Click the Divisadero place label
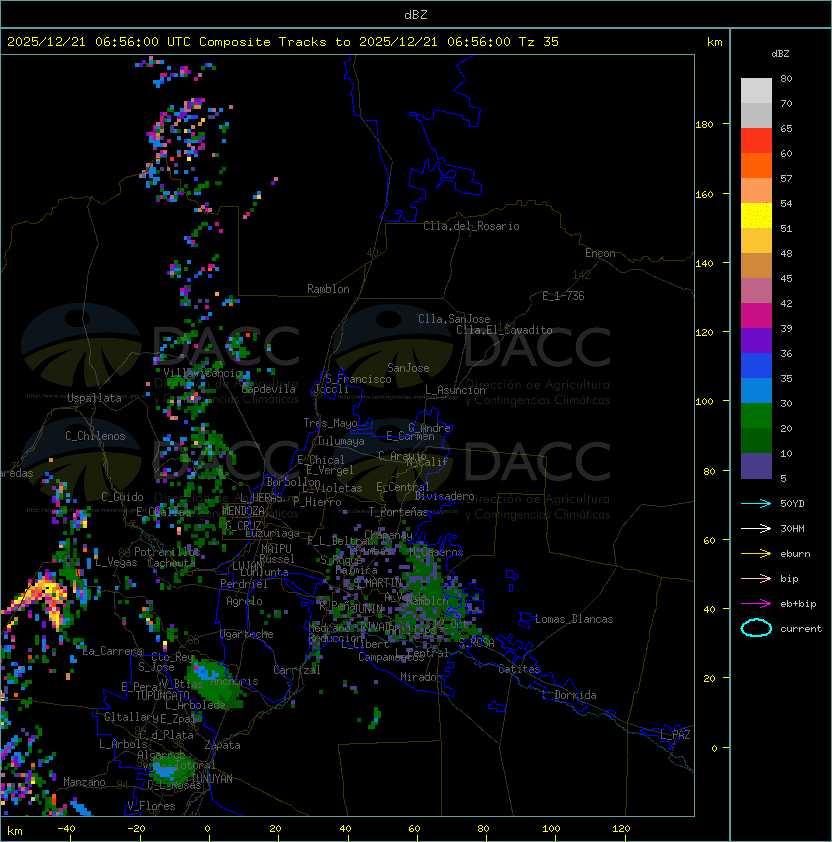Screen dimensions: 832x842 point(445,496)
